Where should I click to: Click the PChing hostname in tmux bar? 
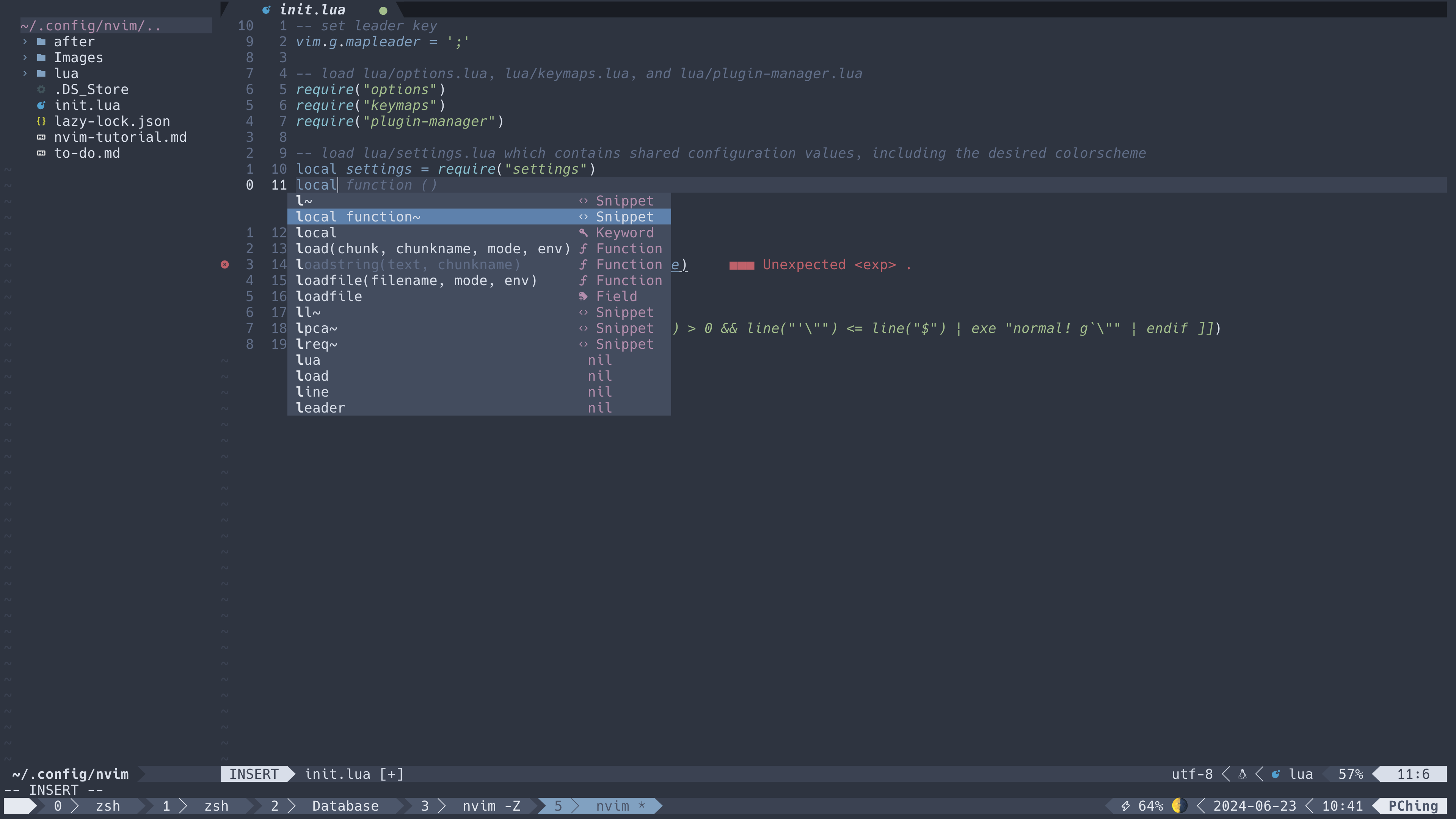(x=1412, y=805)
